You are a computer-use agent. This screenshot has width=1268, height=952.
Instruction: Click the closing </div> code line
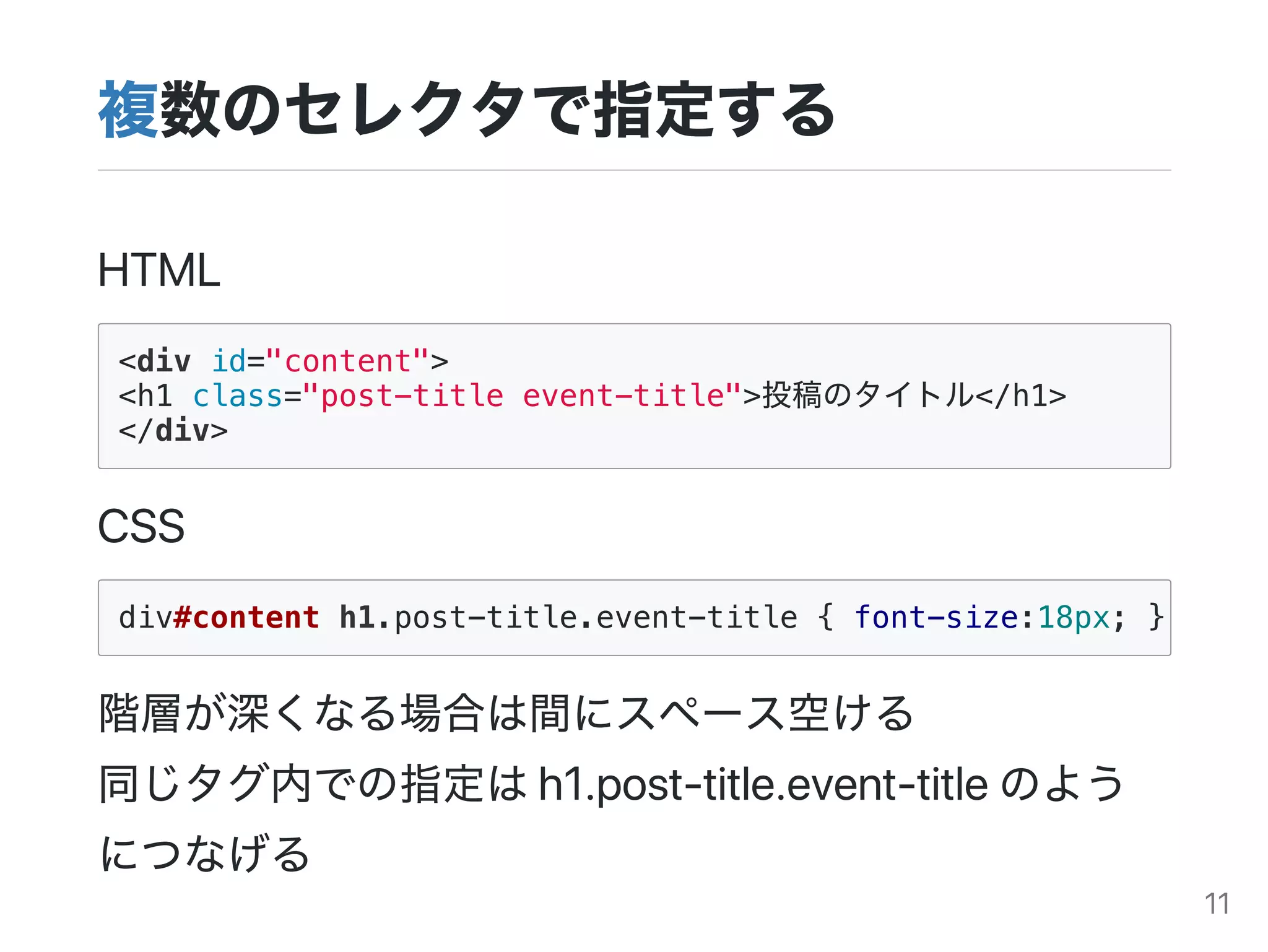(x=173, y=431)
